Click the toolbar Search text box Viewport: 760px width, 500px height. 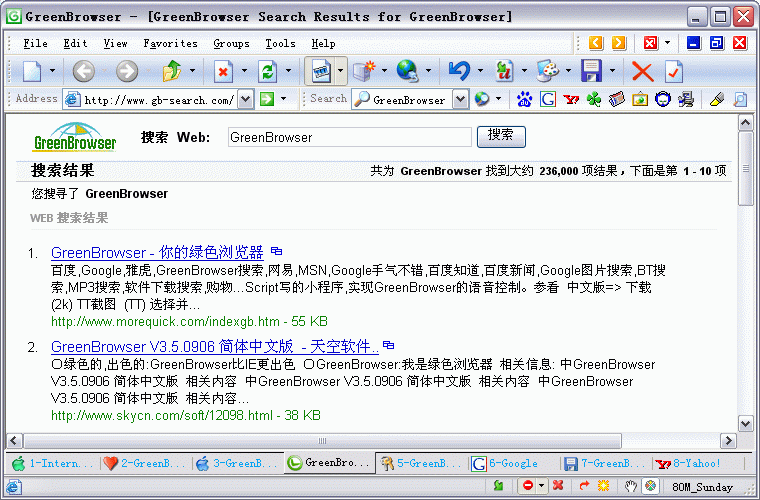point(409,100)
